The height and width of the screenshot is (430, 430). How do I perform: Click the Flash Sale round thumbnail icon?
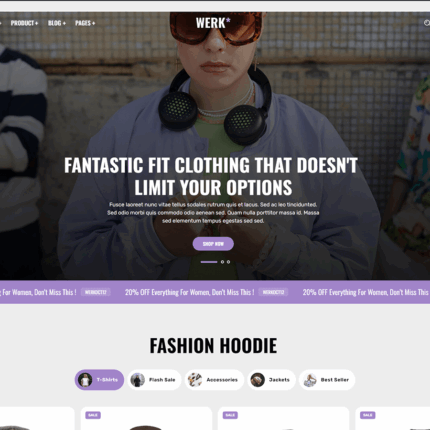tap(137, 380)
